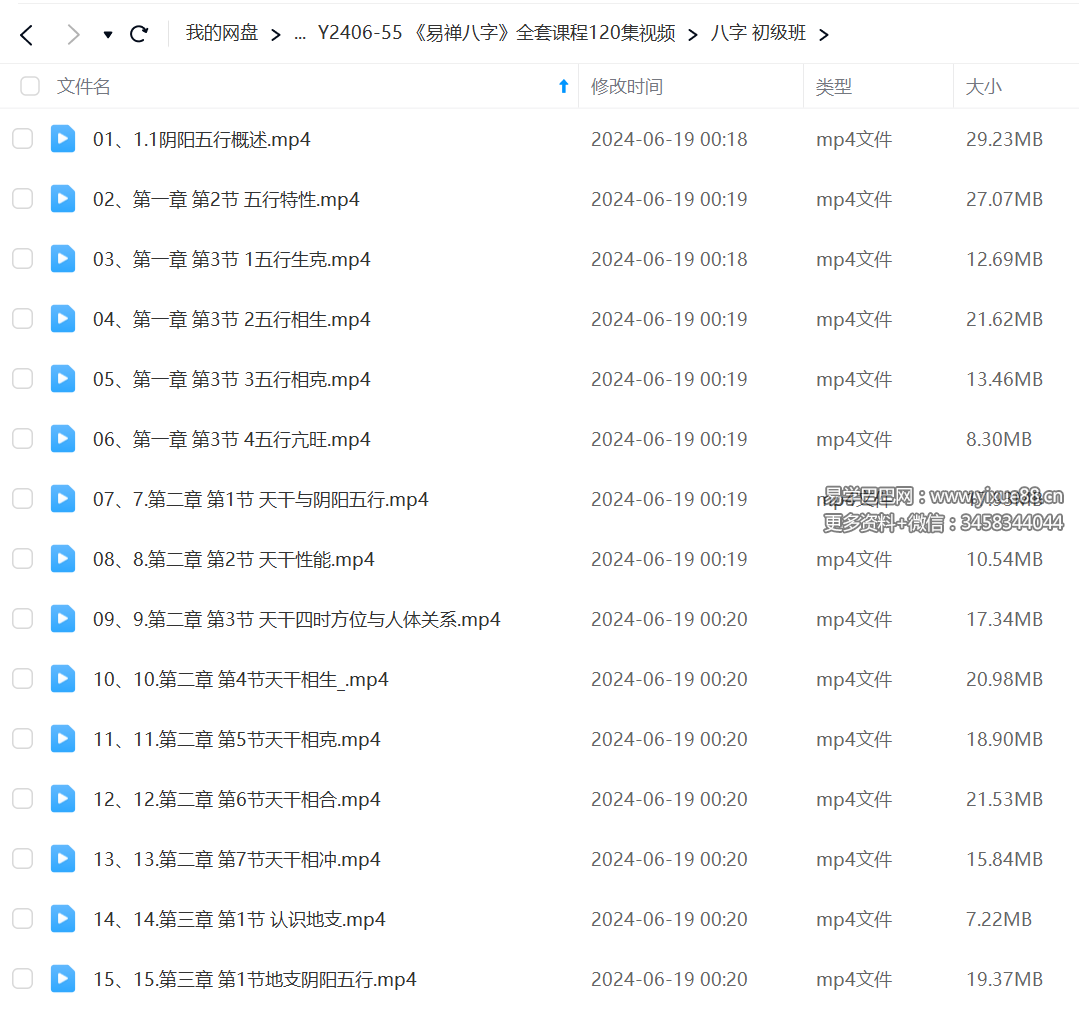Click the forward navigation arrow
The height and width of the screenshot is (1019, 1079).
(72, 33)
